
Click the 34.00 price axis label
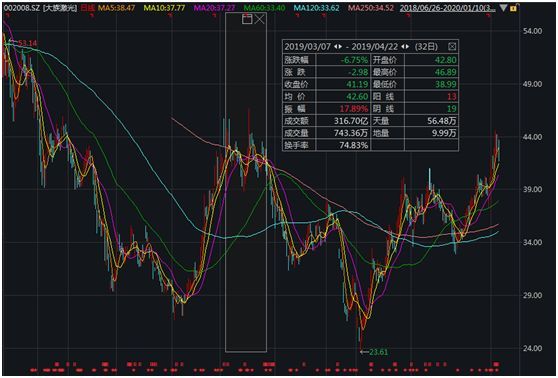point(532,243)
